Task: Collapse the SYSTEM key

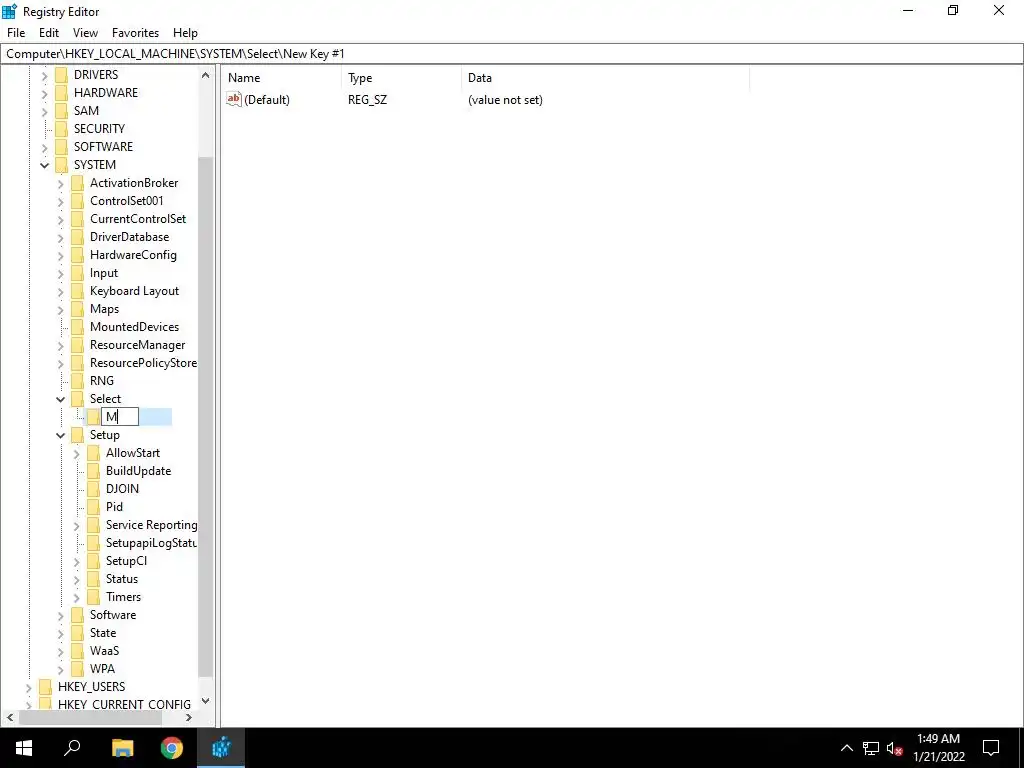Action: [x=44, y=165]
